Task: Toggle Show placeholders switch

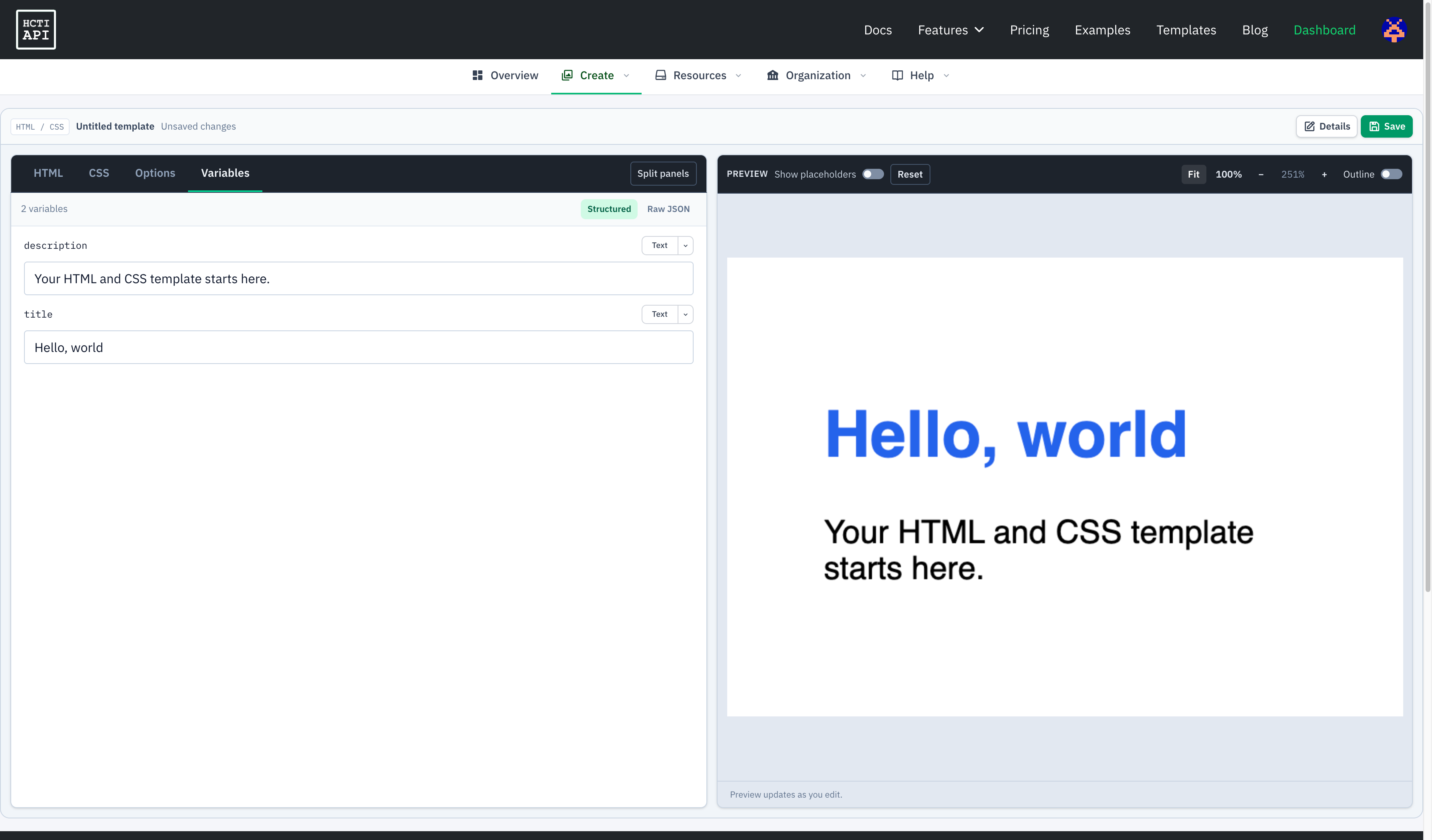Action: coord(873,174)
